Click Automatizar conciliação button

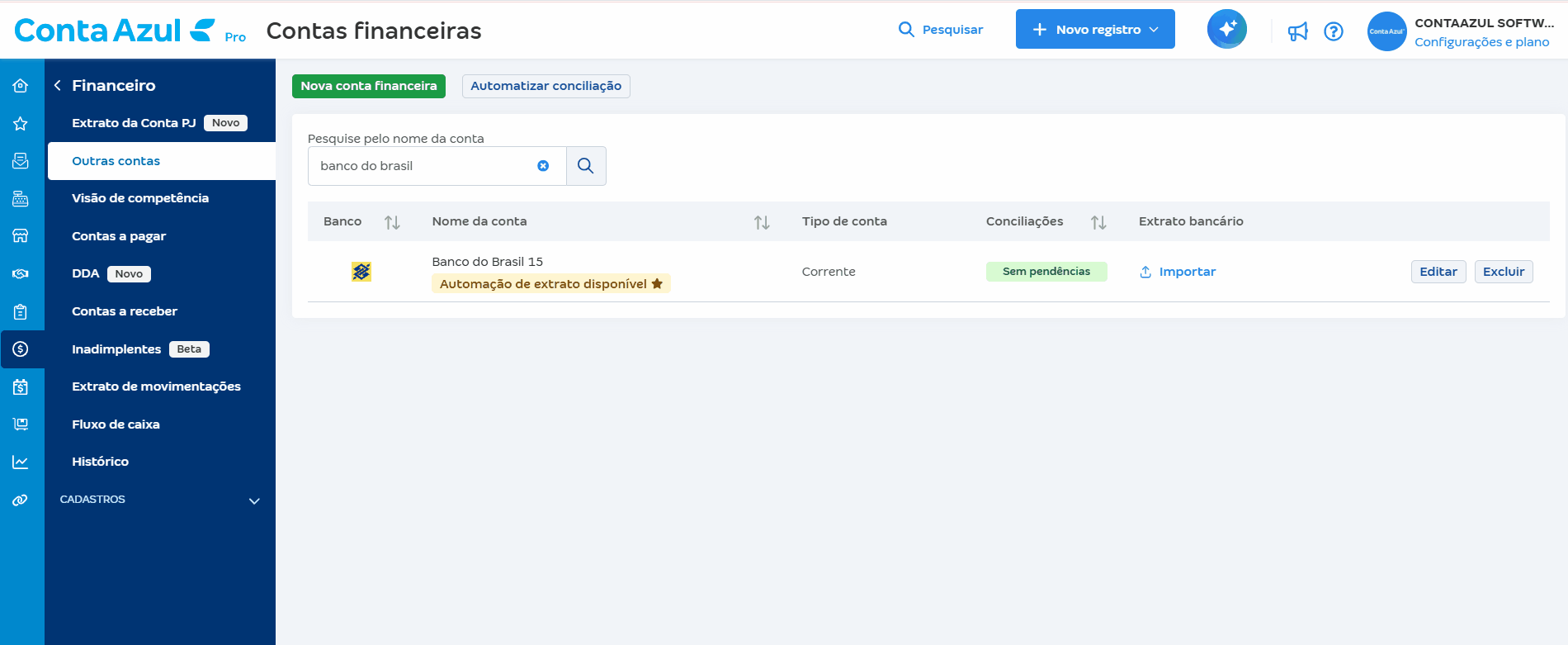pyautogui.click(x=546, y=86)
